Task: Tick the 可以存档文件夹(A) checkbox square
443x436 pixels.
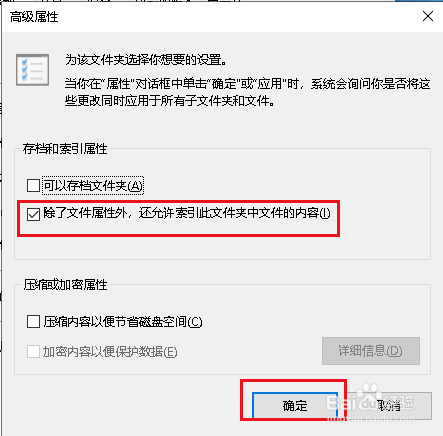Action: (x=33, y=185)
